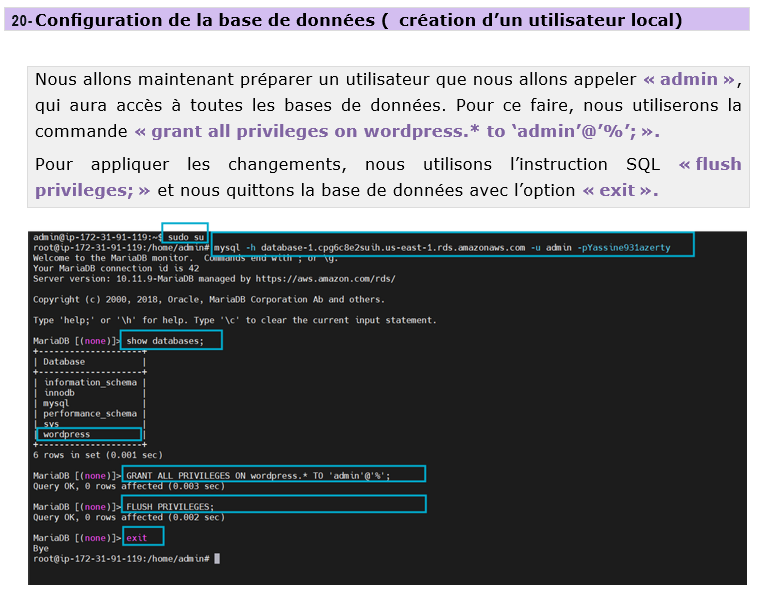777x611 pixels.
Task: Click the purple "« exit »." text in the paragraph
Action: tap(620, 190)
